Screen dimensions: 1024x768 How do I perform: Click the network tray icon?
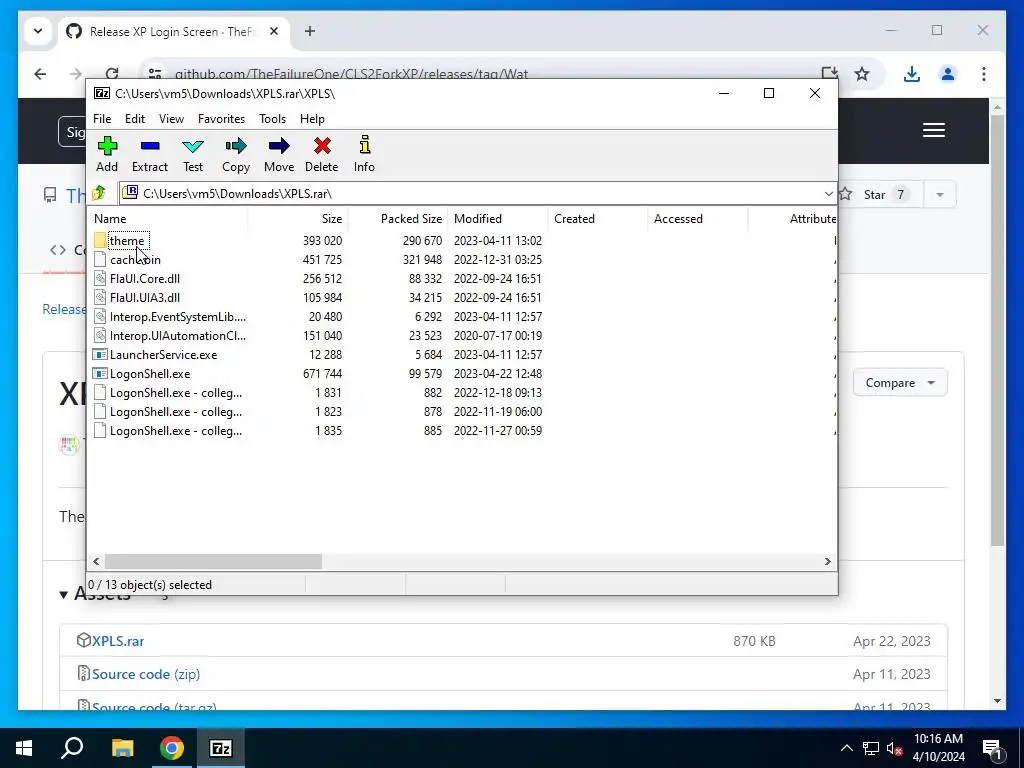tap(871, 748)
